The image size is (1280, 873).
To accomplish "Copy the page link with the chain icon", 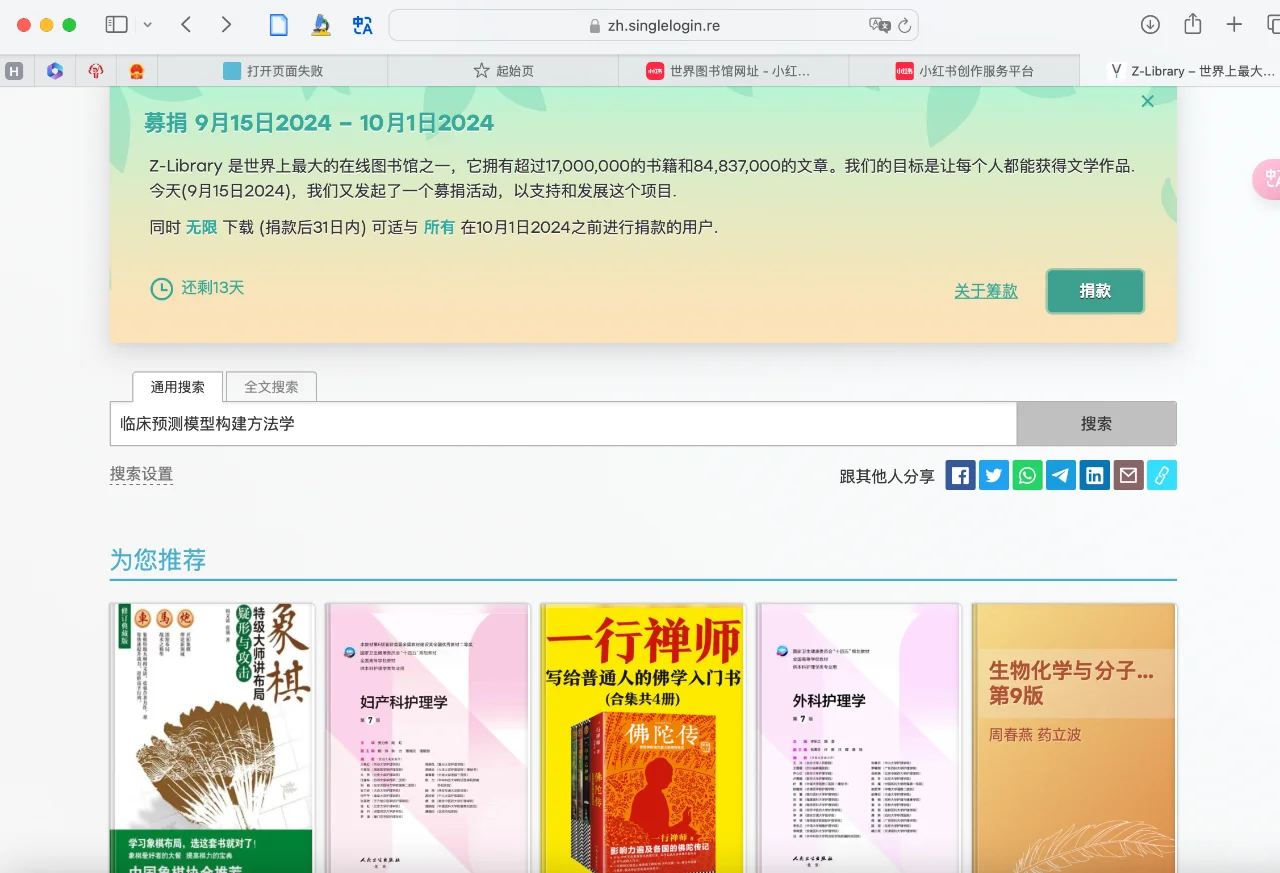I will (x=1162, y=475).
